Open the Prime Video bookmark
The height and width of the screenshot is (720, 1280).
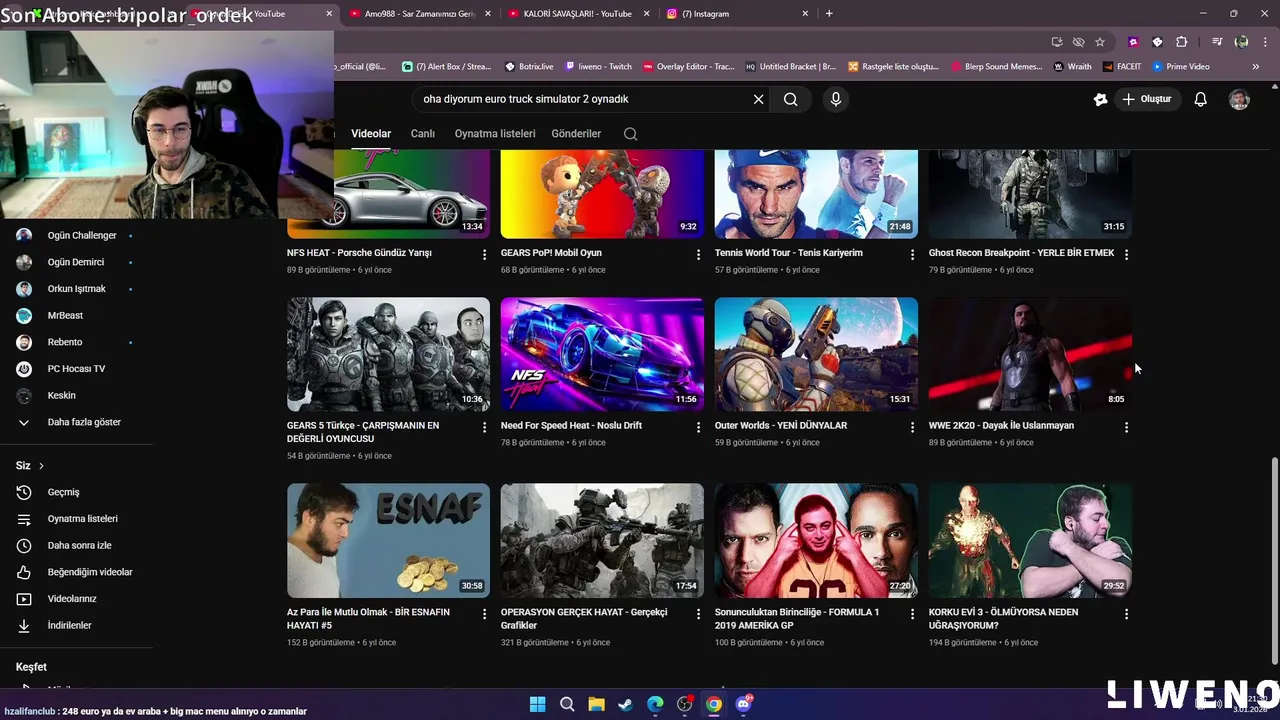(x=1181, y=67)
